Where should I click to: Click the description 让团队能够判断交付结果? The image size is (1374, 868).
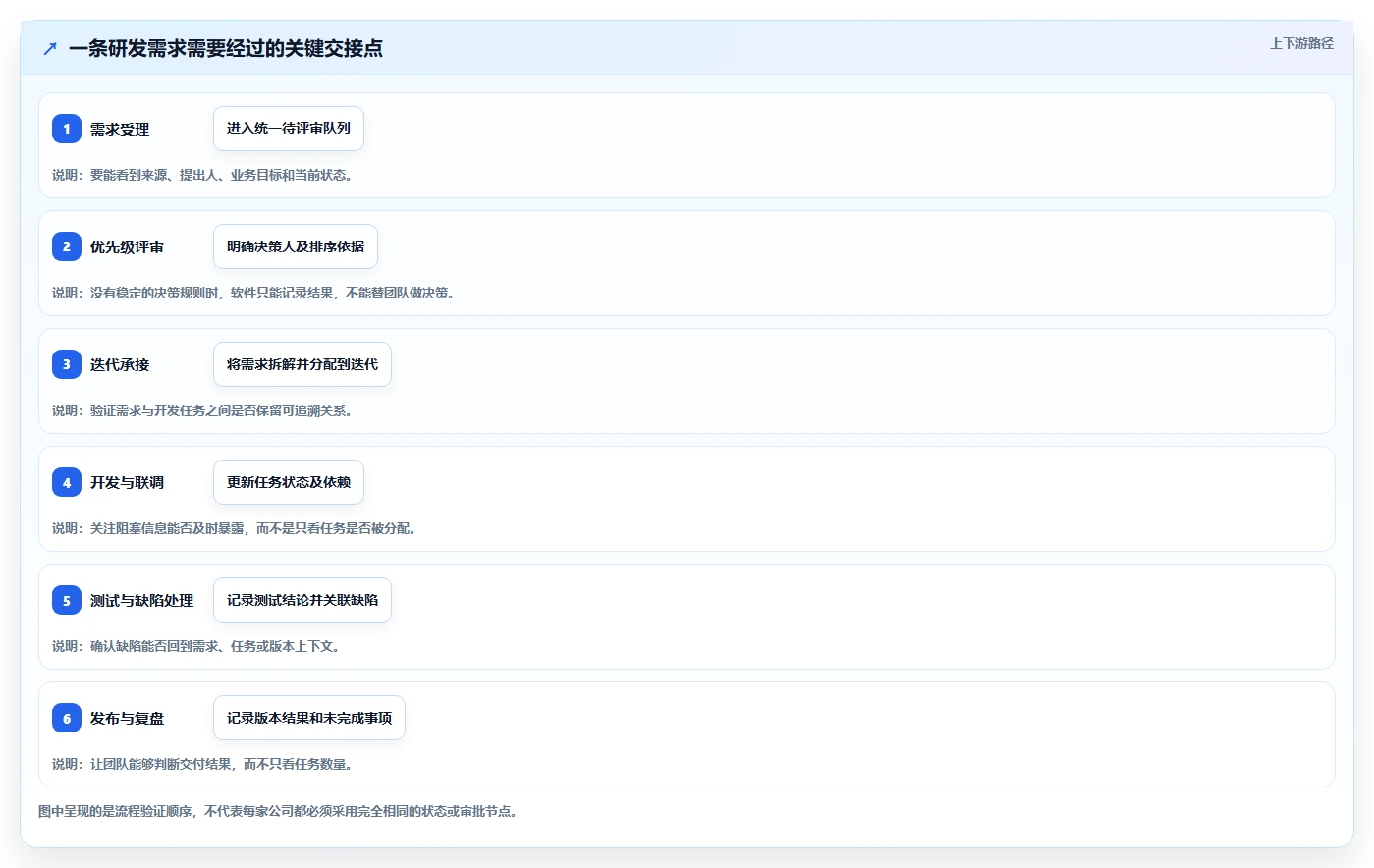click(x=202, y=764)
